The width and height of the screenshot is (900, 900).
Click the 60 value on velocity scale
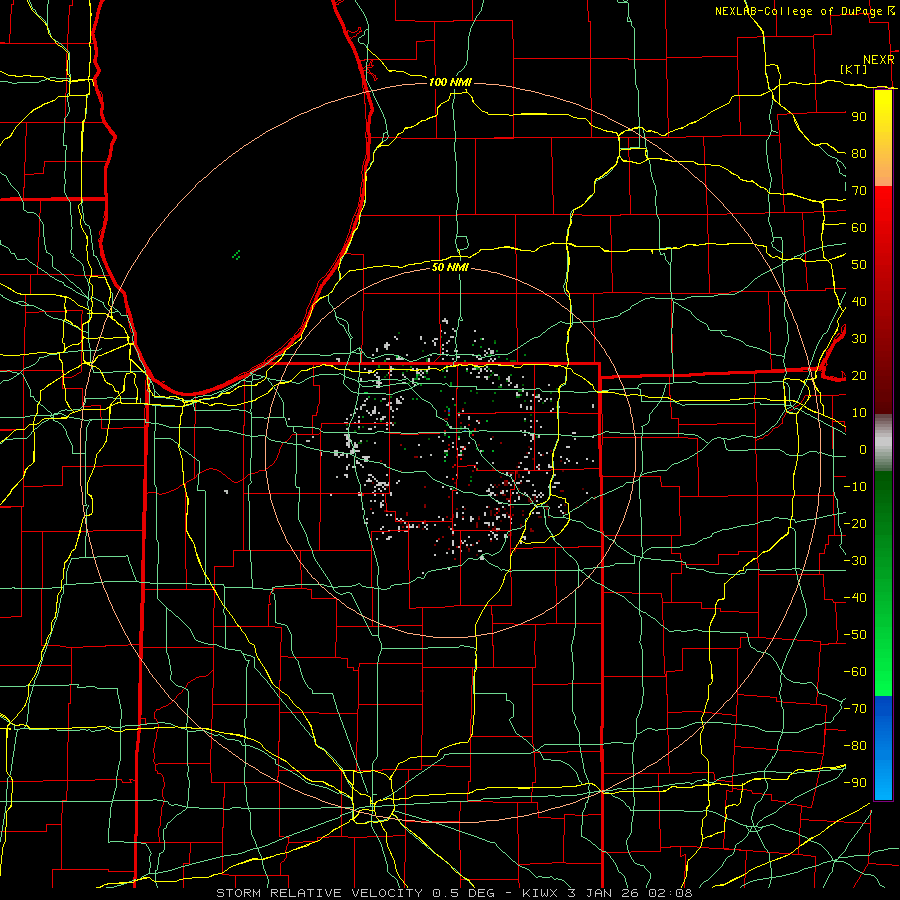859,227
